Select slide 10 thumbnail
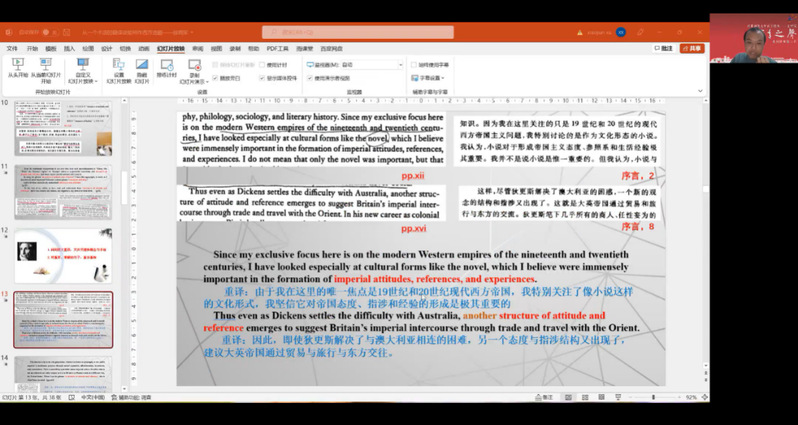Image resolution: width=798 pixels, height=425 pixels. (x=63, y=128)
